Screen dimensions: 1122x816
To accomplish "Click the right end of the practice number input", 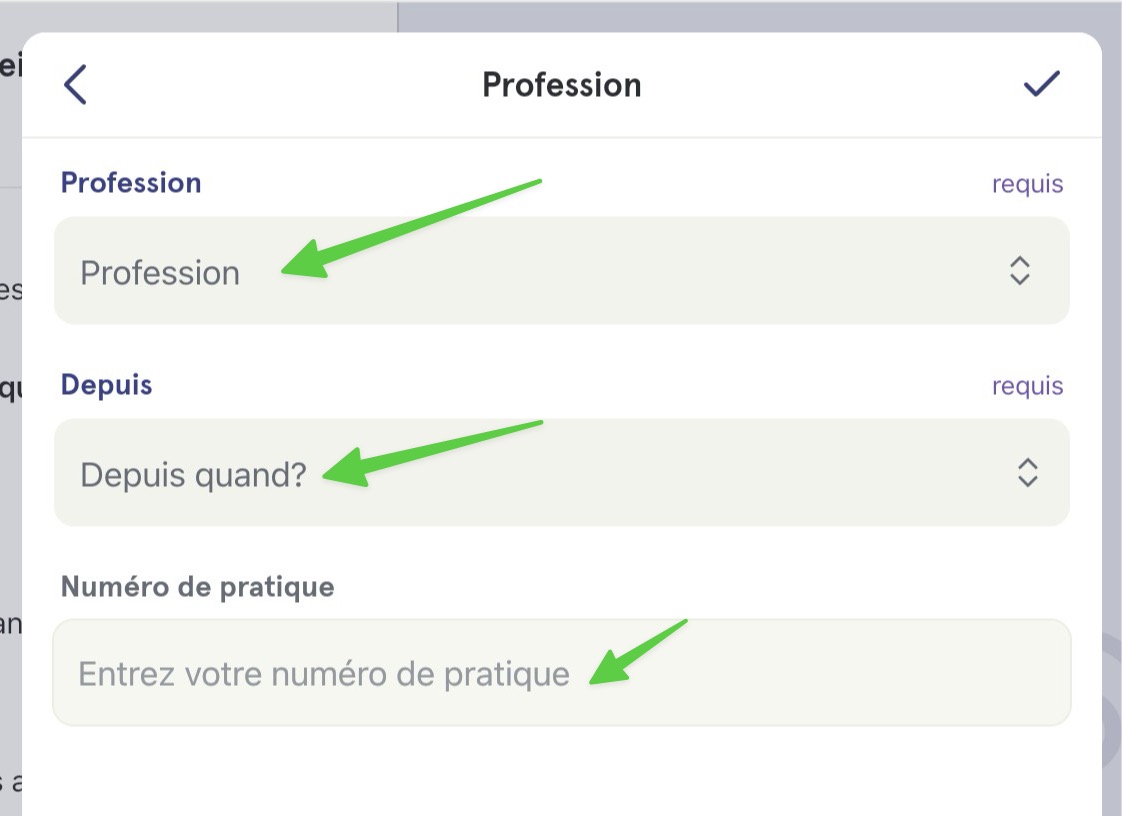I will (x=1002, y=673).
